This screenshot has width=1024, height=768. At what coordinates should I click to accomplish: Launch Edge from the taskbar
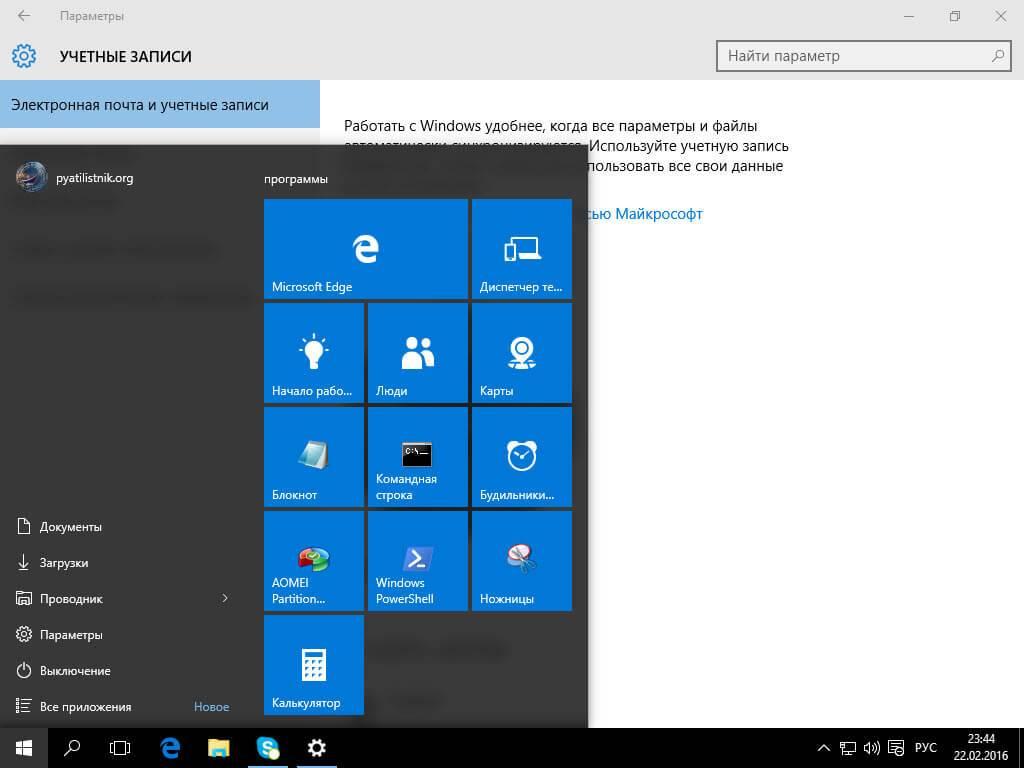(x=170, y=748)
